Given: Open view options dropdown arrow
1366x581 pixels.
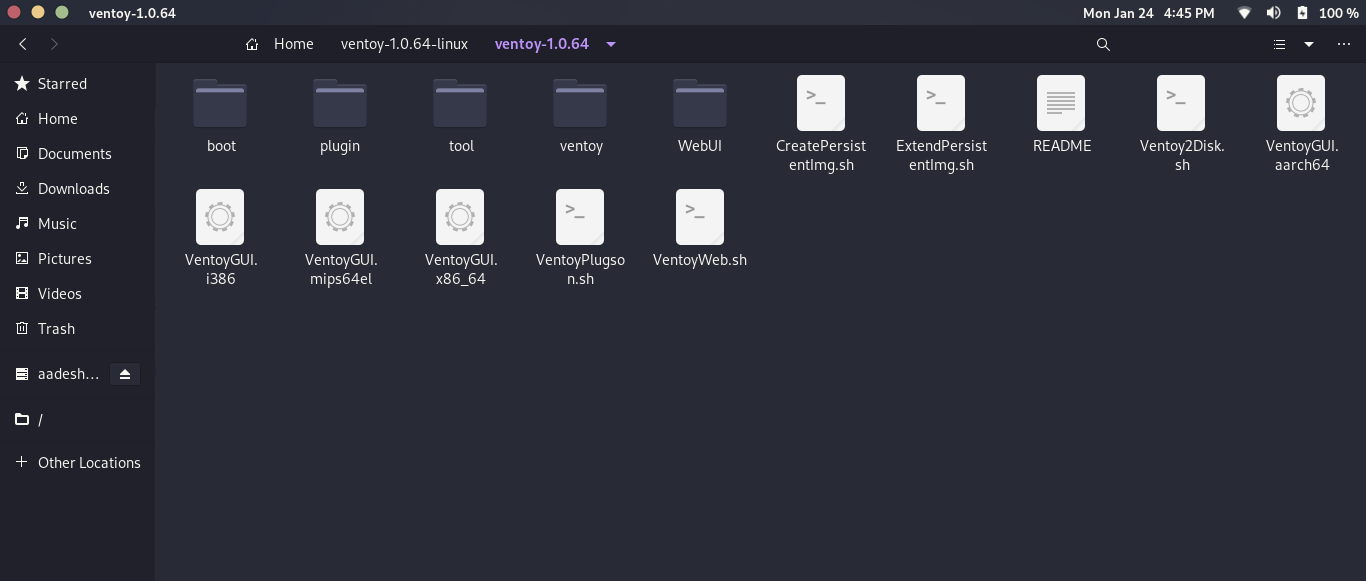Looking at the screenshot, I should coord(1308,44).
